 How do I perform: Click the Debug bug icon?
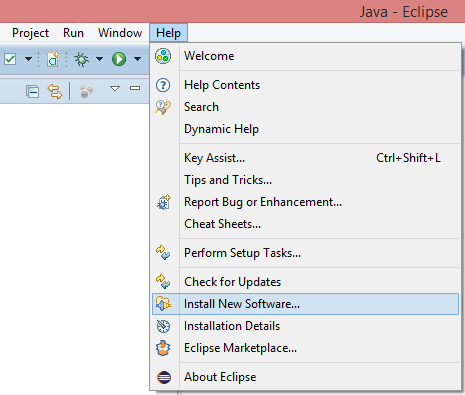[x=81, y=59]
